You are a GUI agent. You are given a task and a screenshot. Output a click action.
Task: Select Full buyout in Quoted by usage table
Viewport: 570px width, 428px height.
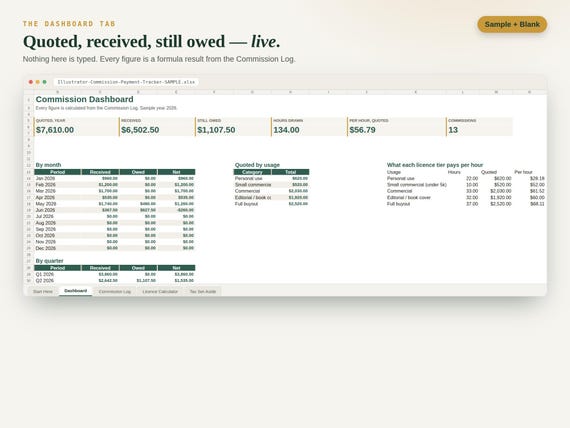pyautogui.click(x=246, y=204)
